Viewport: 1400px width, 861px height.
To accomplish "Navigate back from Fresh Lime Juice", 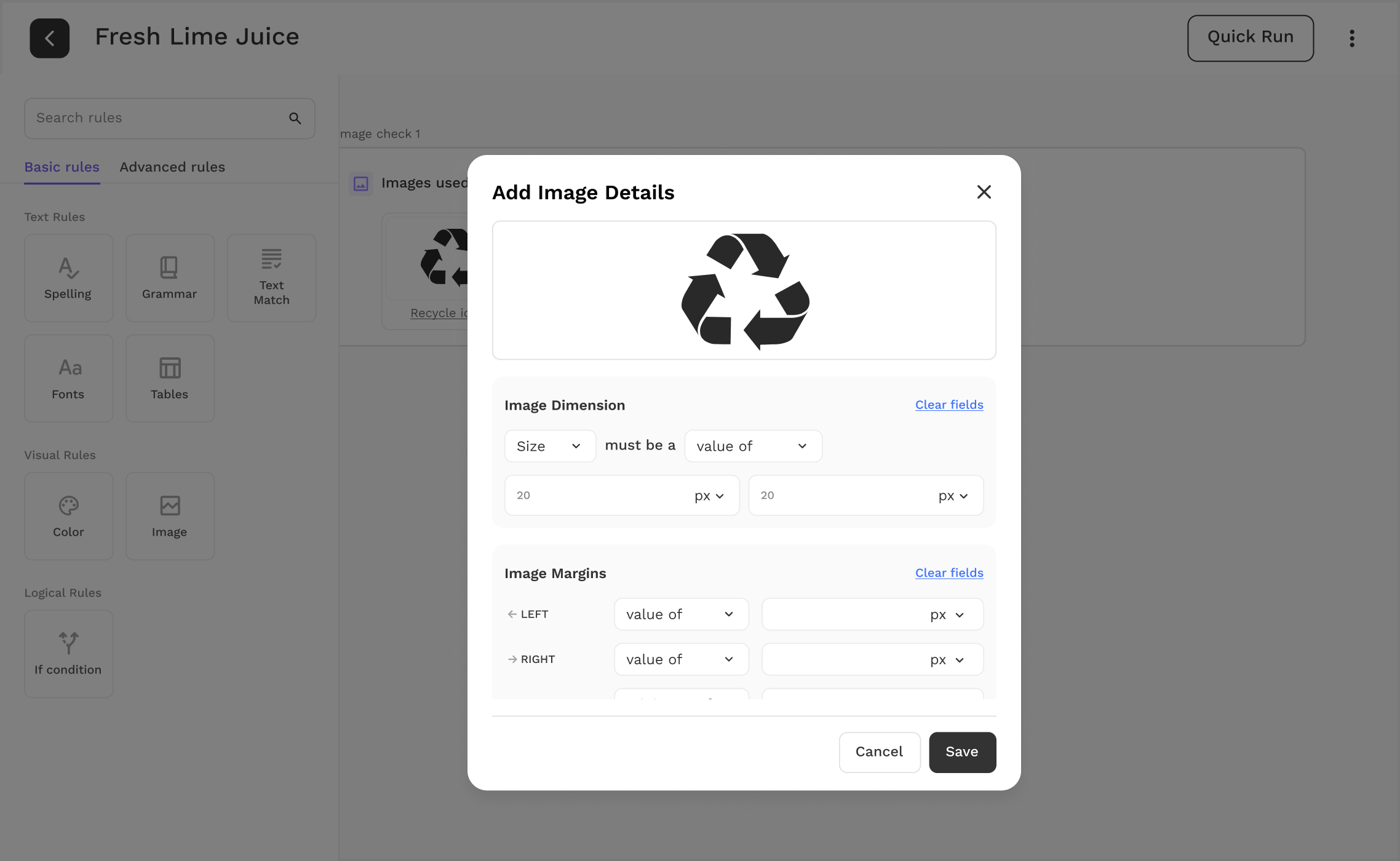I will [49, 38].
